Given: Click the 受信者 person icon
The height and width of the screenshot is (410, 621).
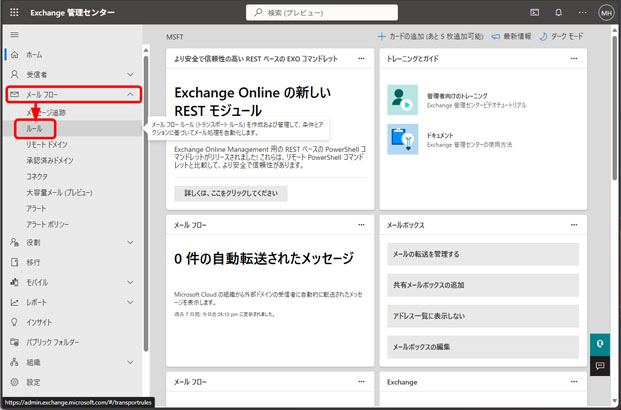Looking at the screenshot, I should [x=15, y=74].
